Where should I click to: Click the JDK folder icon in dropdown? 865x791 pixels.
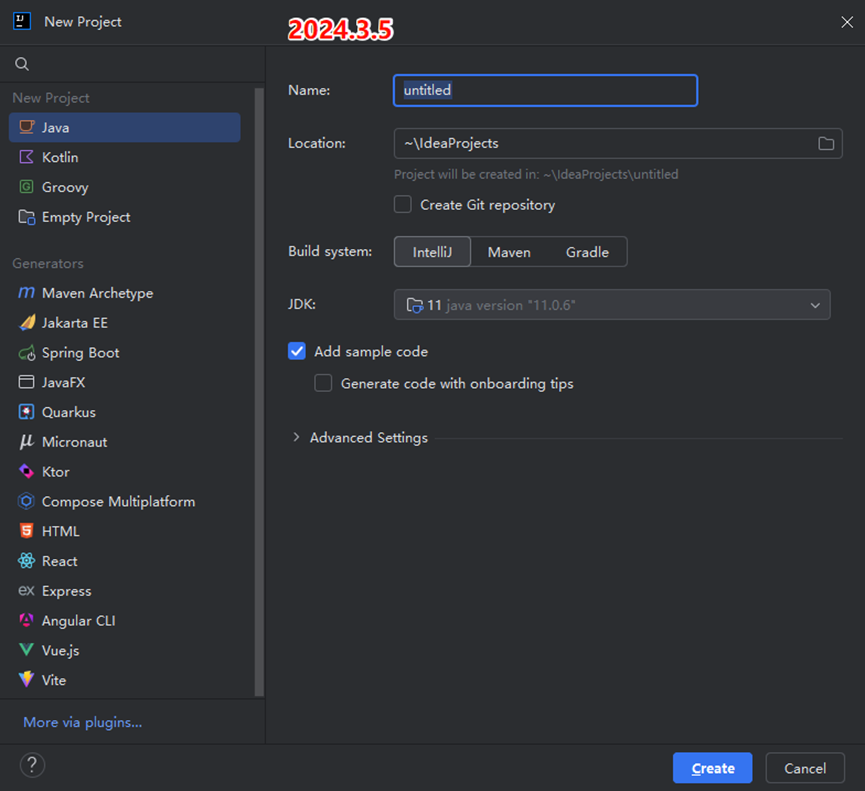pos(414,305)
